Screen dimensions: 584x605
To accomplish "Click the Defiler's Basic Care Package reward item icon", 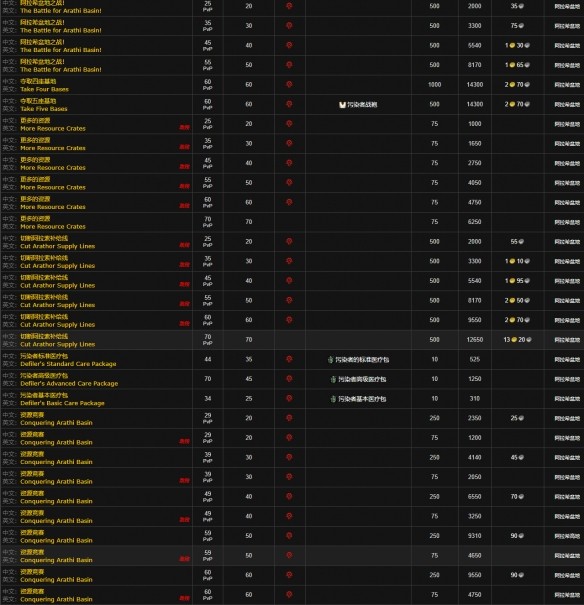I will pyautogui.click(x=333, y=399).
